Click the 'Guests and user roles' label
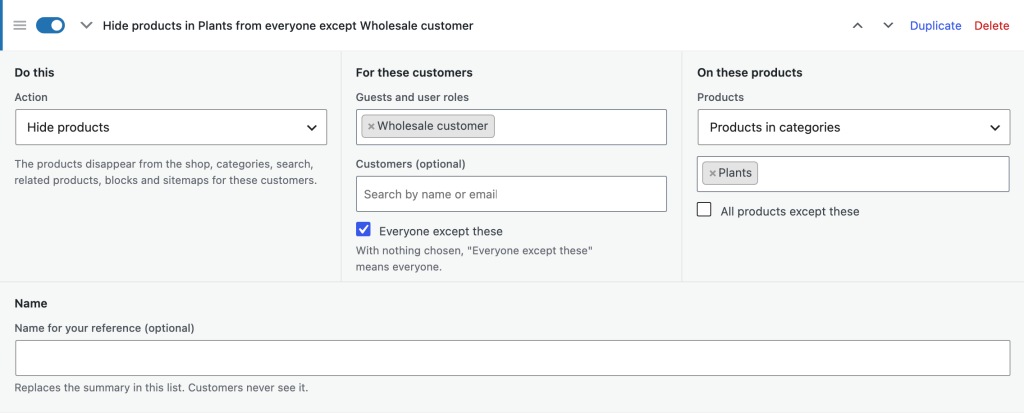This screenshot has width=1024, height=413. pos(412,97)
